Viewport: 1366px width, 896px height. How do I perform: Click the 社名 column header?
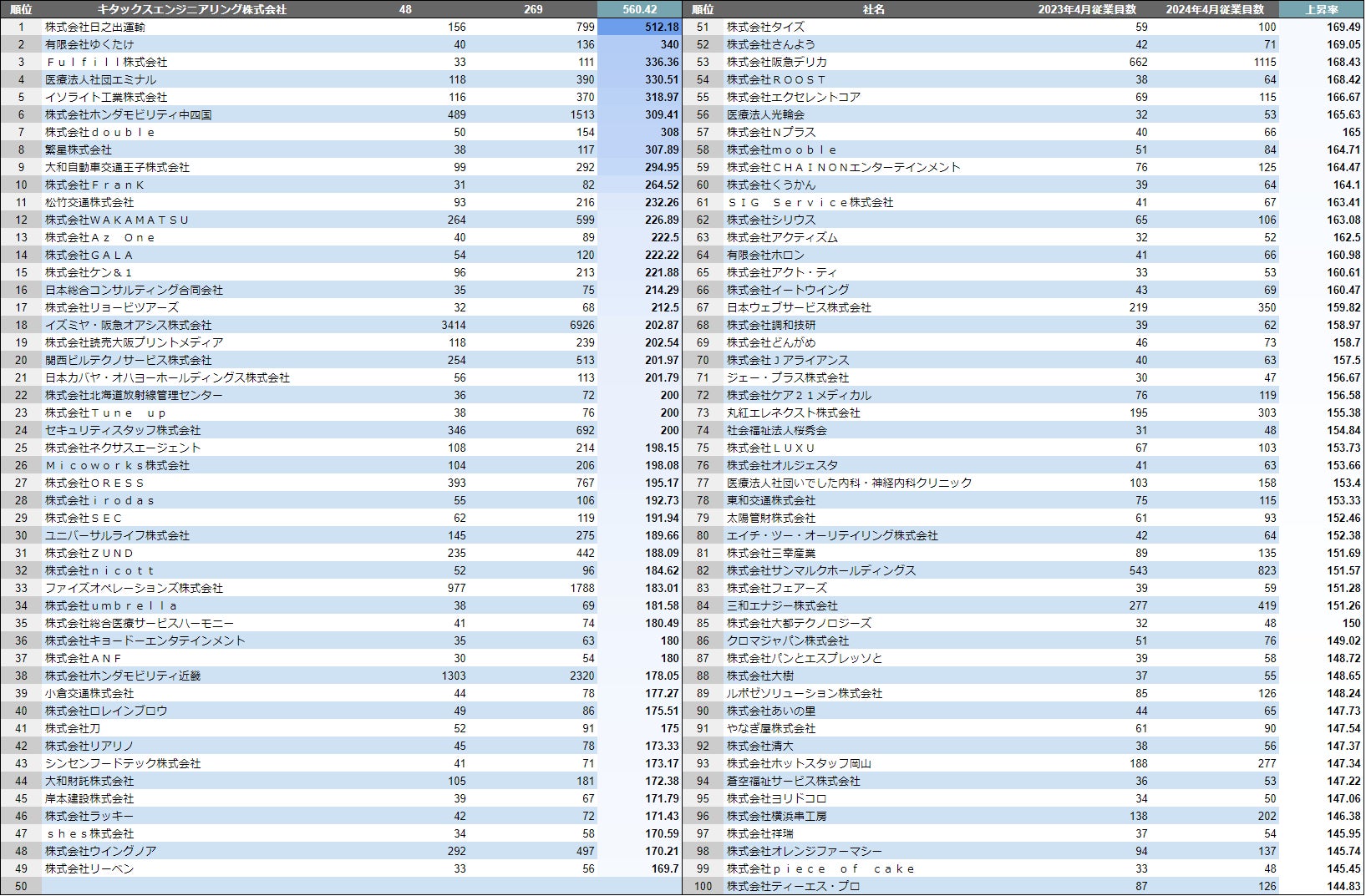click(x=873, y=9)
